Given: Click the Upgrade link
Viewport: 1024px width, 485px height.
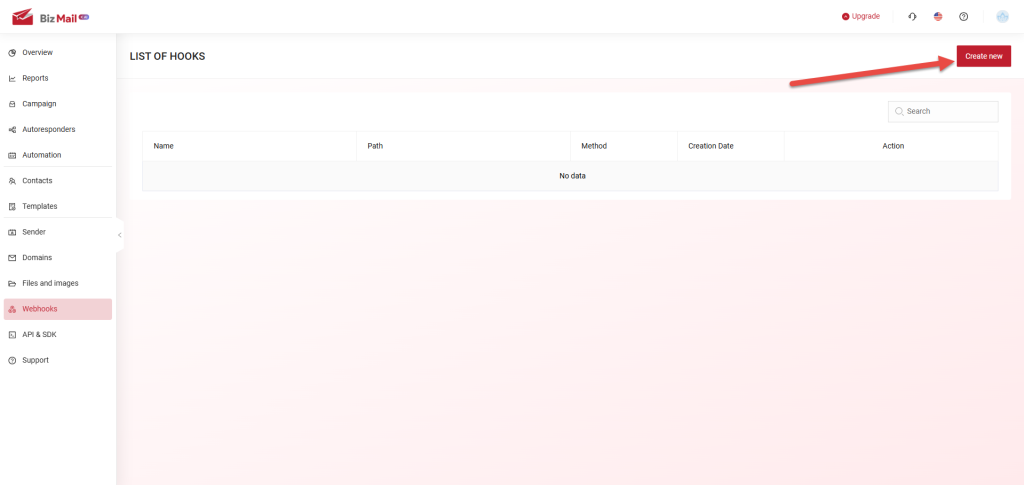Looking at the screenshot, I should (x=861, y=17).
